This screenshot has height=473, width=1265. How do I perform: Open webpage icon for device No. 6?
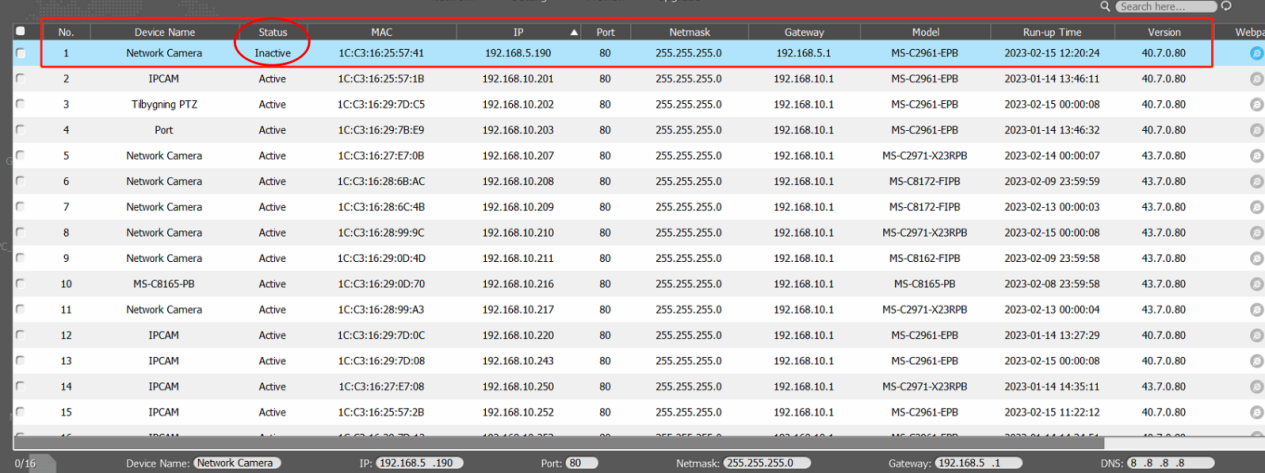click(1257, 181)
